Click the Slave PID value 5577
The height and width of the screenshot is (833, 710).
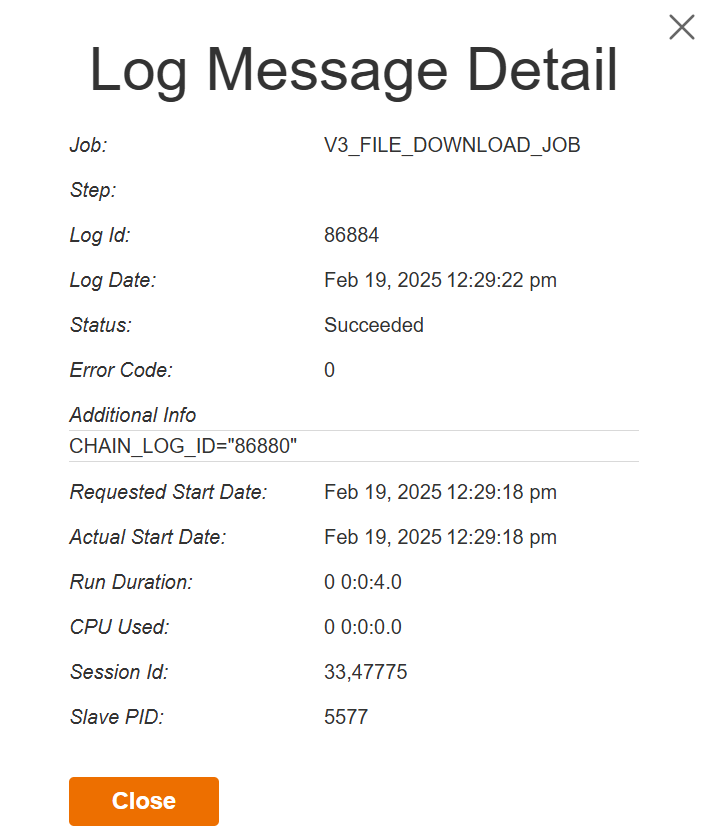[346, 717]
